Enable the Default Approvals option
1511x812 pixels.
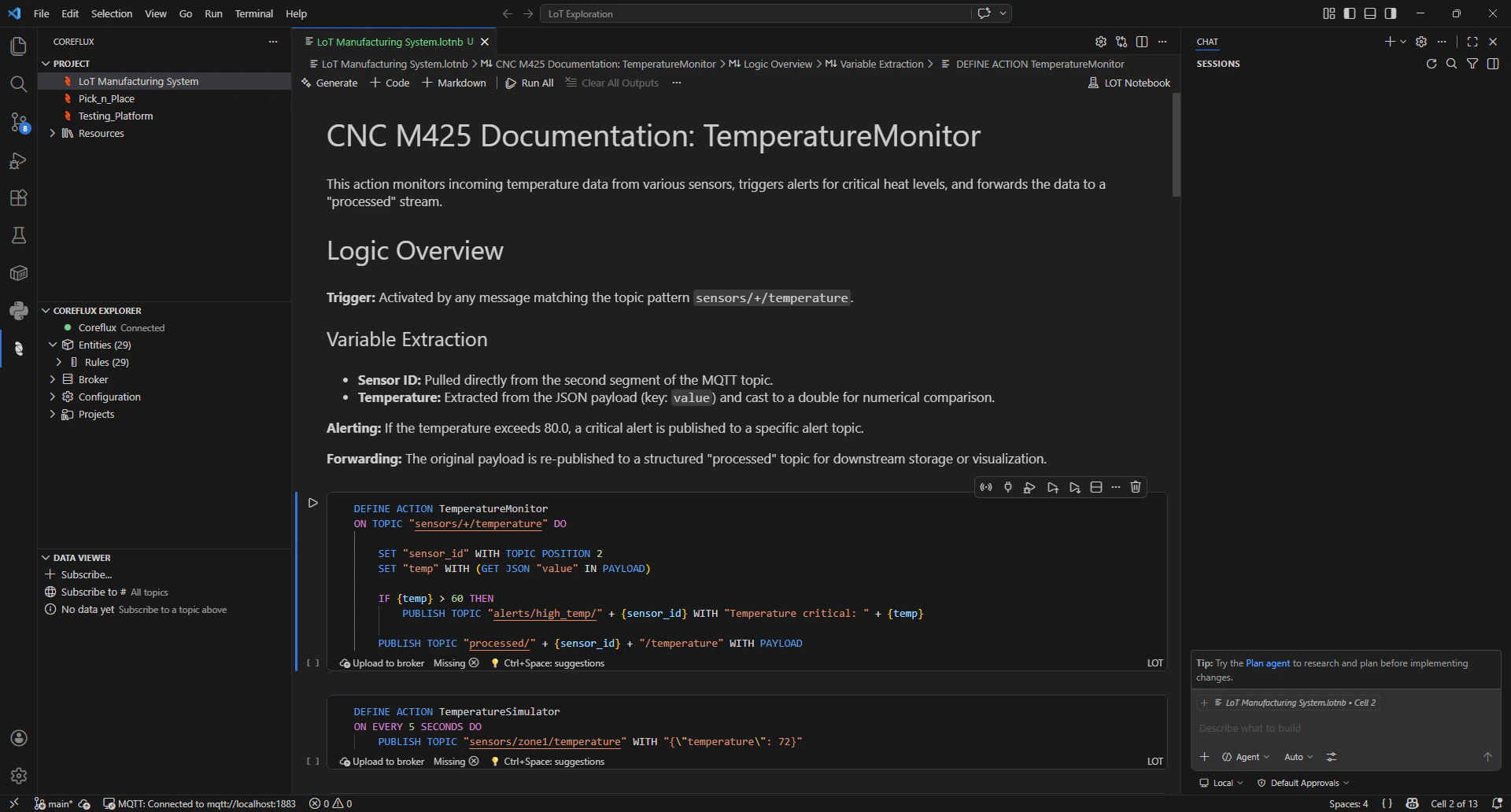click(1302, 783)
